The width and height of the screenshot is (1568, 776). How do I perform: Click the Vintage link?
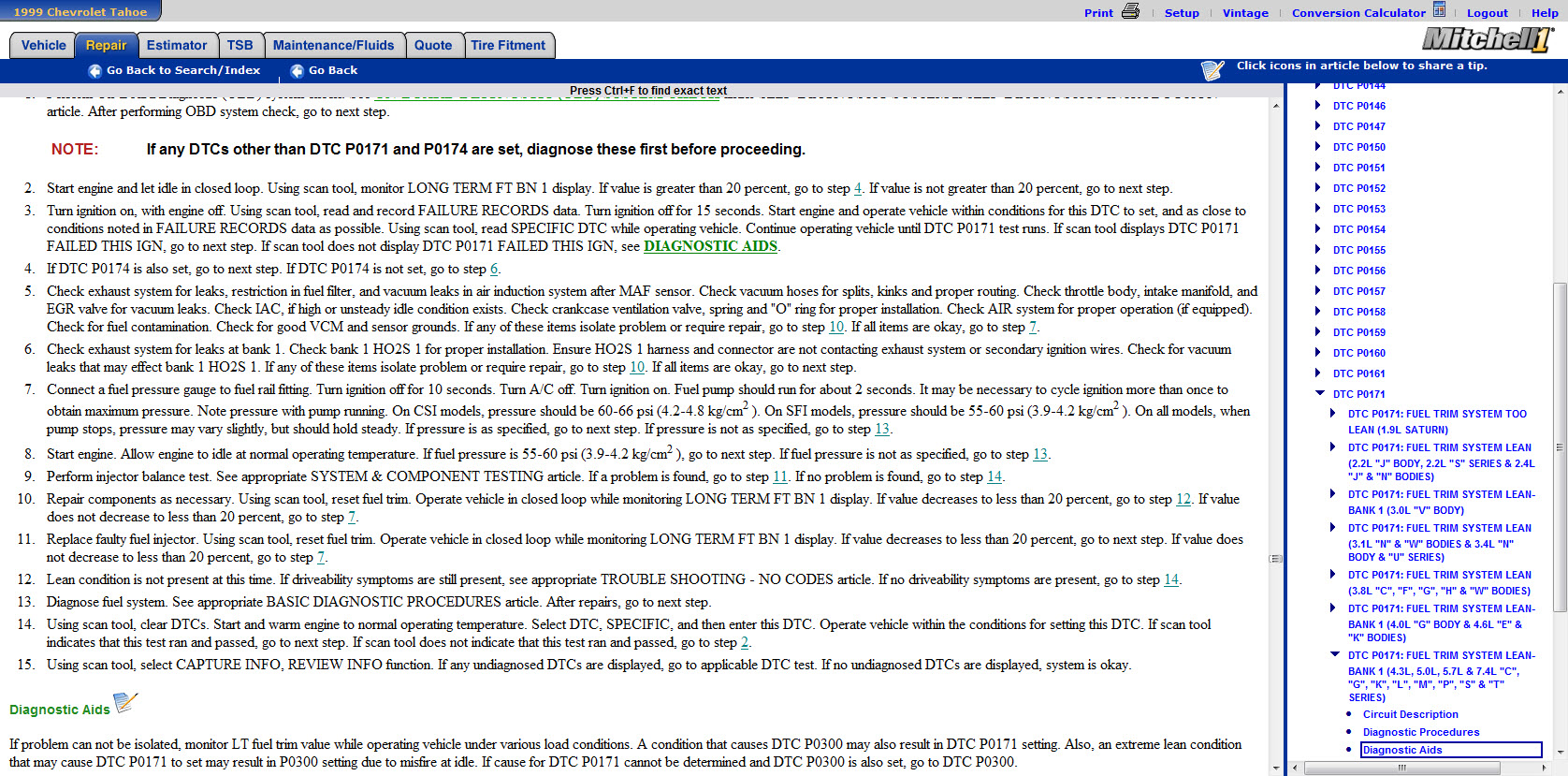[1245, 13]
